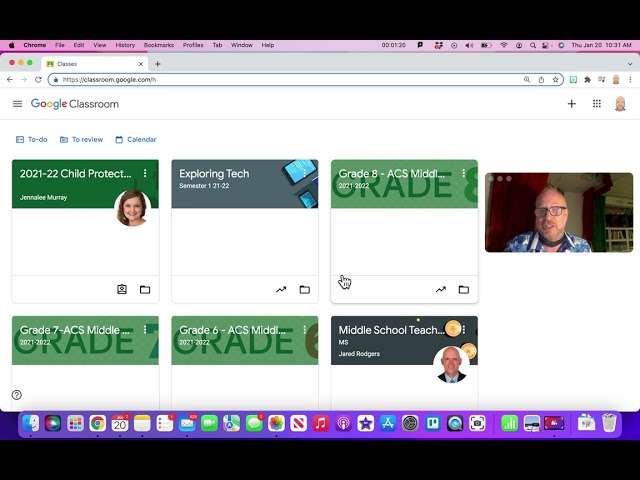The height and width of the screenshot is (480, 640).
Task: Open options menu on Grade 7 card
Action: tap(145, 329)
